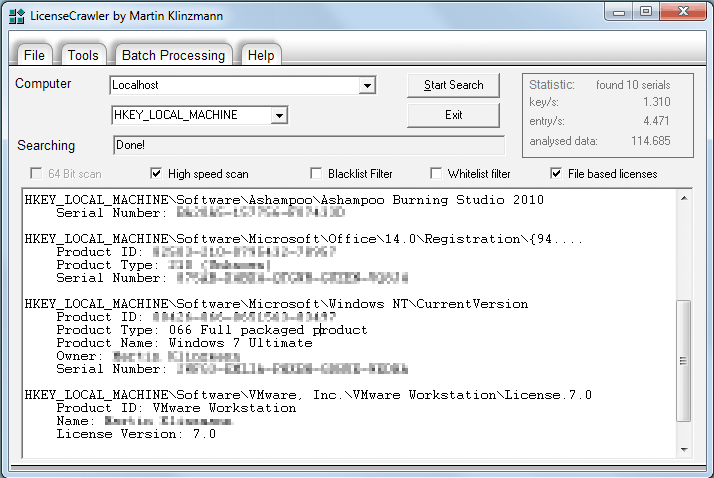Viewport: 714px width, 478px height.
Task: Toggle the 64 Bit scan checkbox
Action: click(36, 173)
